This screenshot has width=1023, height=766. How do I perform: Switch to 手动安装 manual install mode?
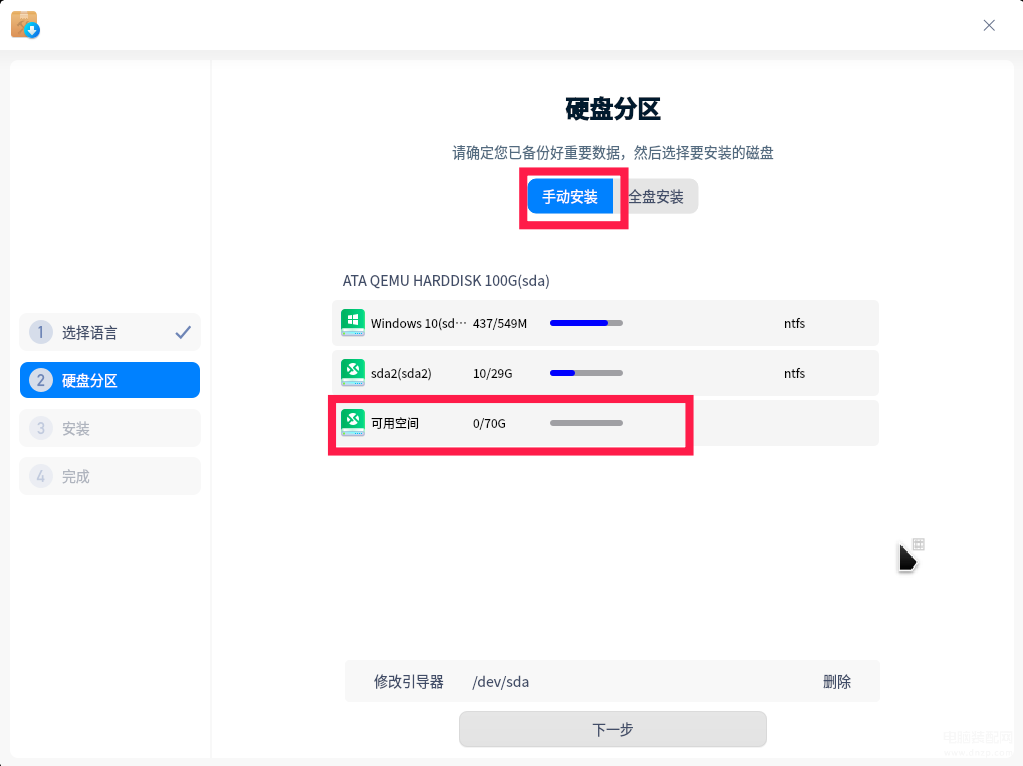(x=570, y=196)
